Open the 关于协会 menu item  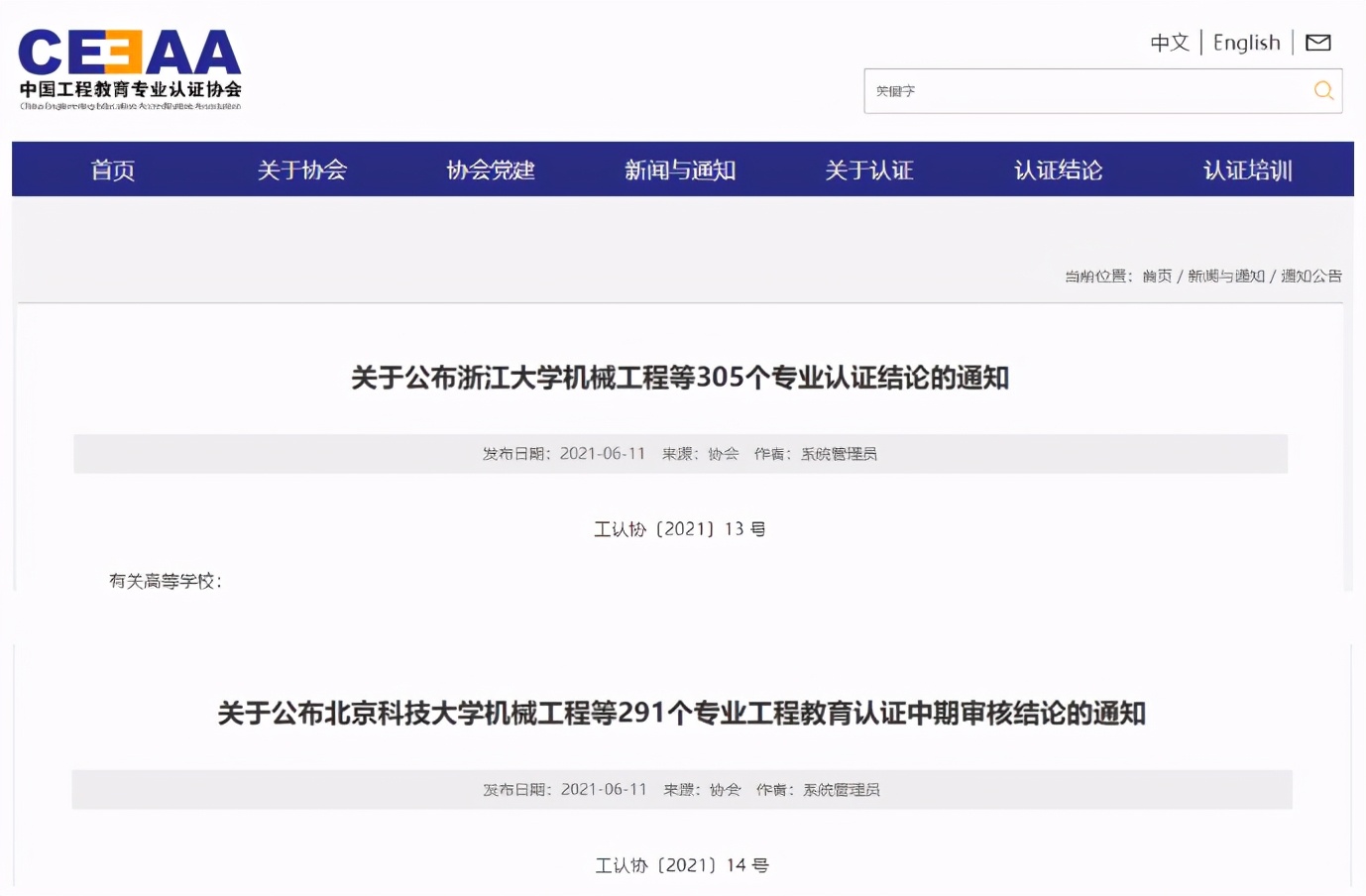pos(302,169)
